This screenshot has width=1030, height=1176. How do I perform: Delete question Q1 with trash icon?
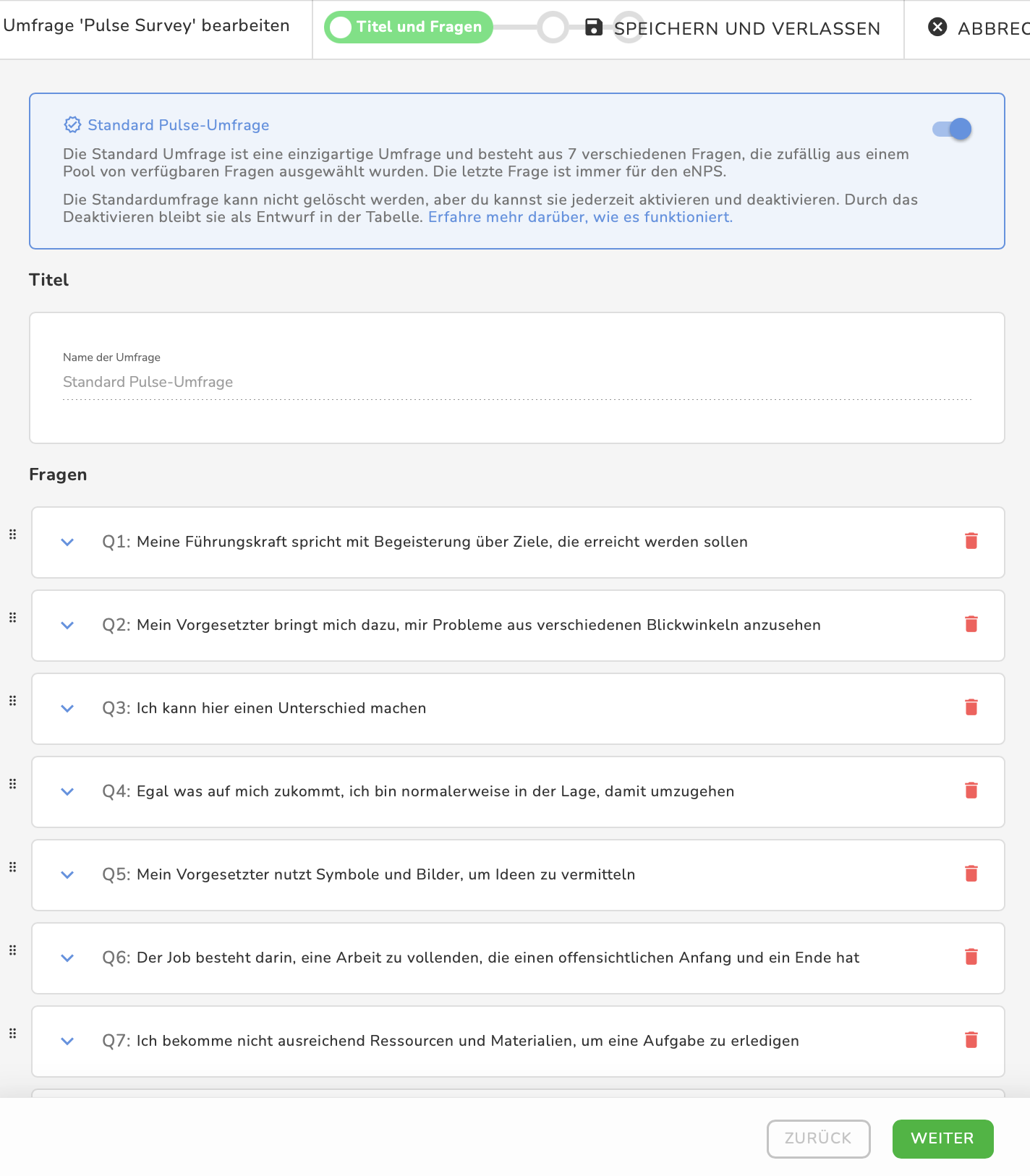pos(971,541)
